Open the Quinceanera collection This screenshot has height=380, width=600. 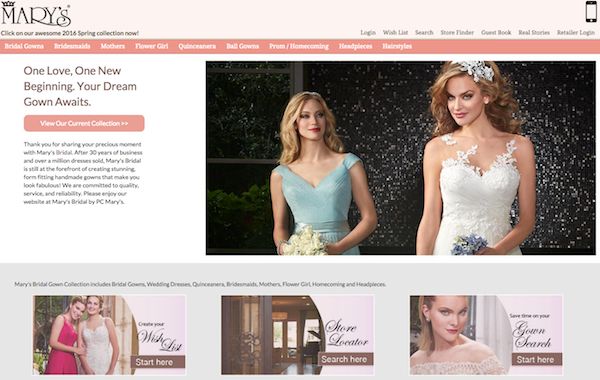(197, 46)
